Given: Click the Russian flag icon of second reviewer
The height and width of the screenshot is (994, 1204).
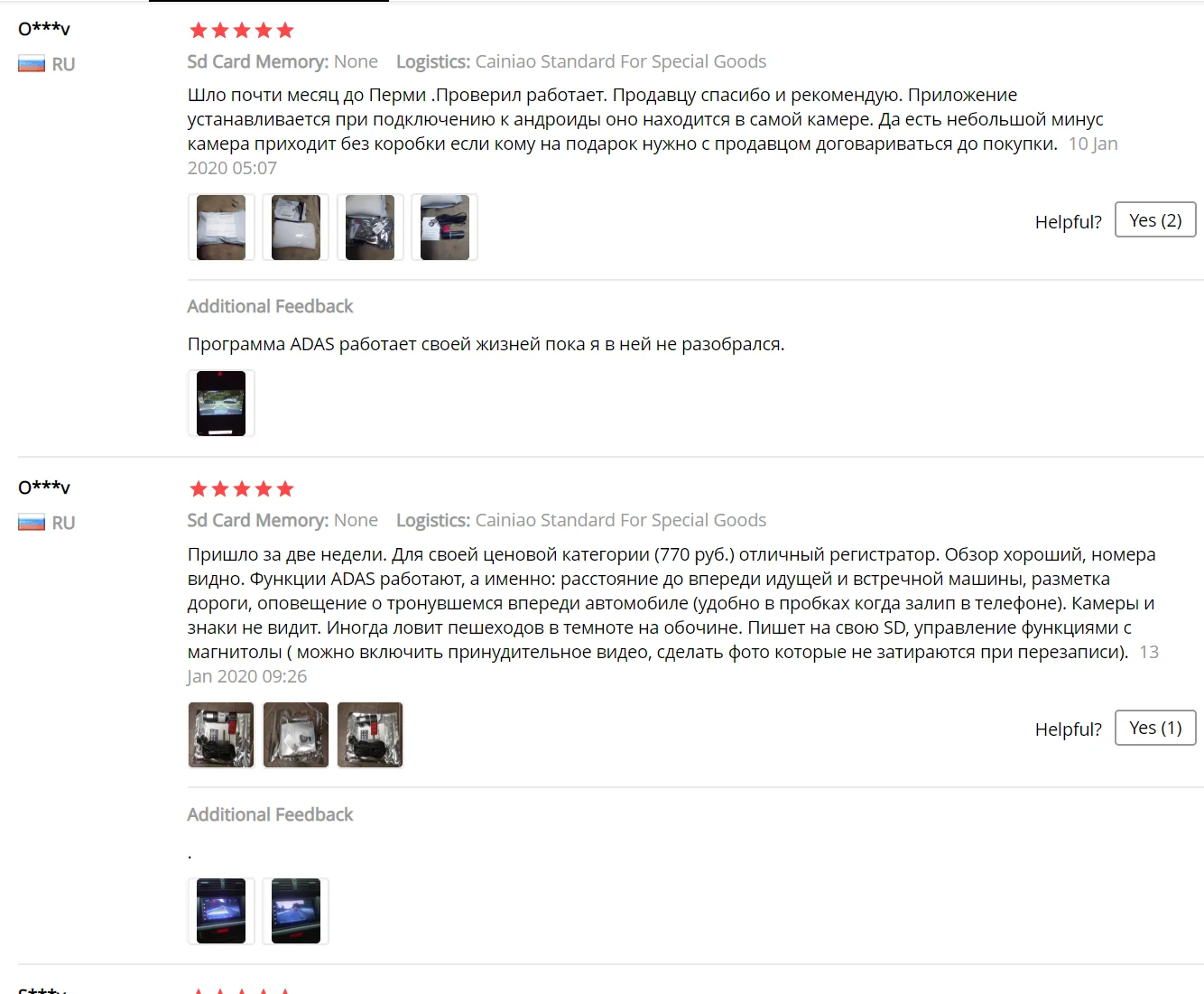Looking at the screenshot, I should (32, 523).
